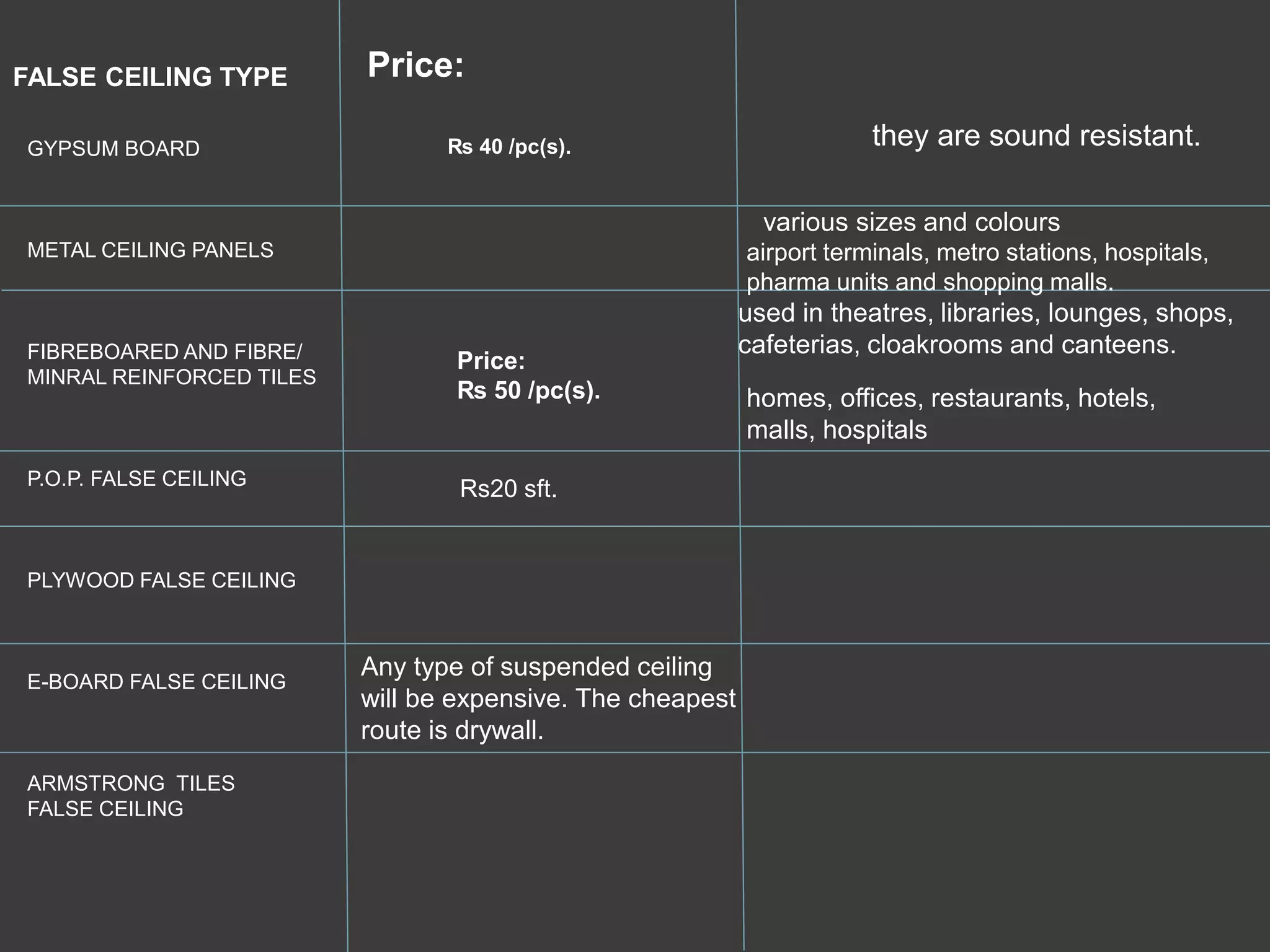
Task: Click the 'airport terminals, metro stations' line
Action: point(977,252)
